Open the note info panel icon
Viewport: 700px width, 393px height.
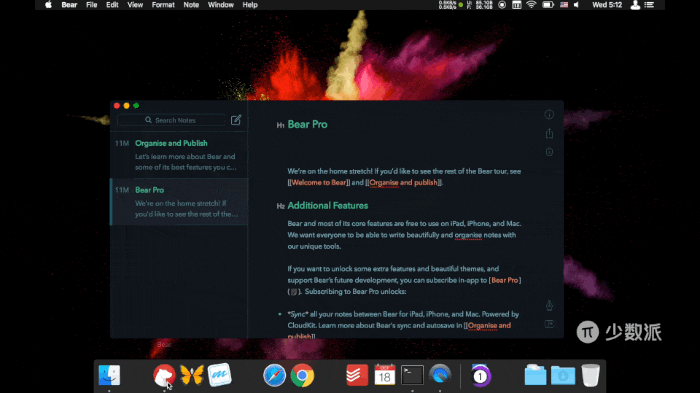click(x=549, y=114)
